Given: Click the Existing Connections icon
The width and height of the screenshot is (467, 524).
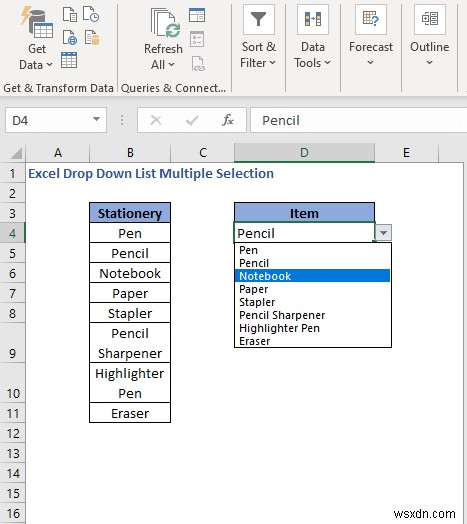Looking at the screenshot, I should point(92,37).
